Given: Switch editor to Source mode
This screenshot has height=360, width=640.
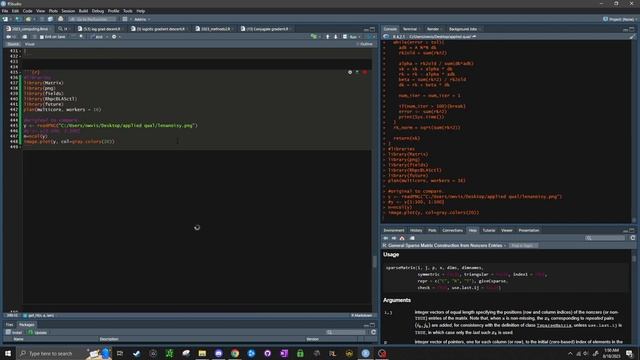Looking at the screenshot, I should pyautogui.click(x=13, y=44).
